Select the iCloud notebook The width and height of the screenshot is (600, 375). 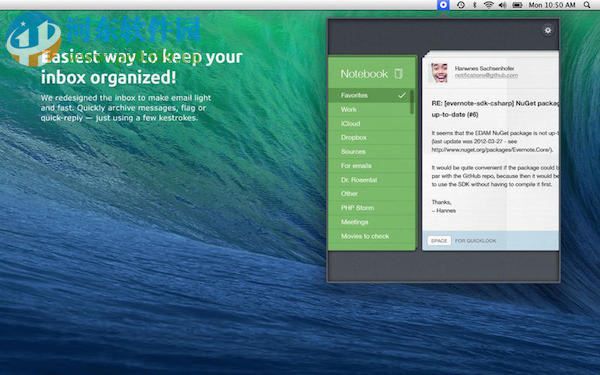(372, 124)
